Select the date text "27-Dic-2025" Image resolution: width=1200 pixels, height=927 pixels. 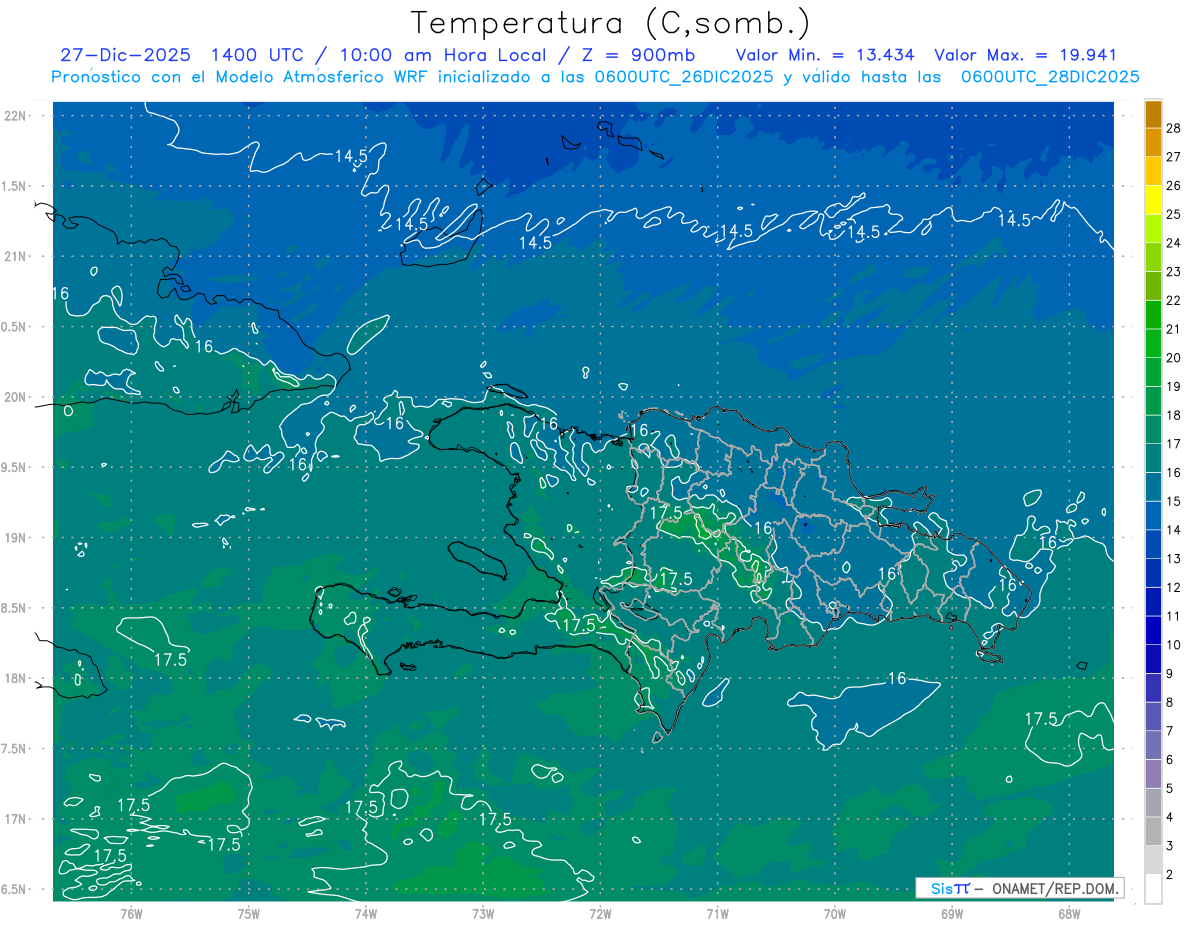coord(127,55)
